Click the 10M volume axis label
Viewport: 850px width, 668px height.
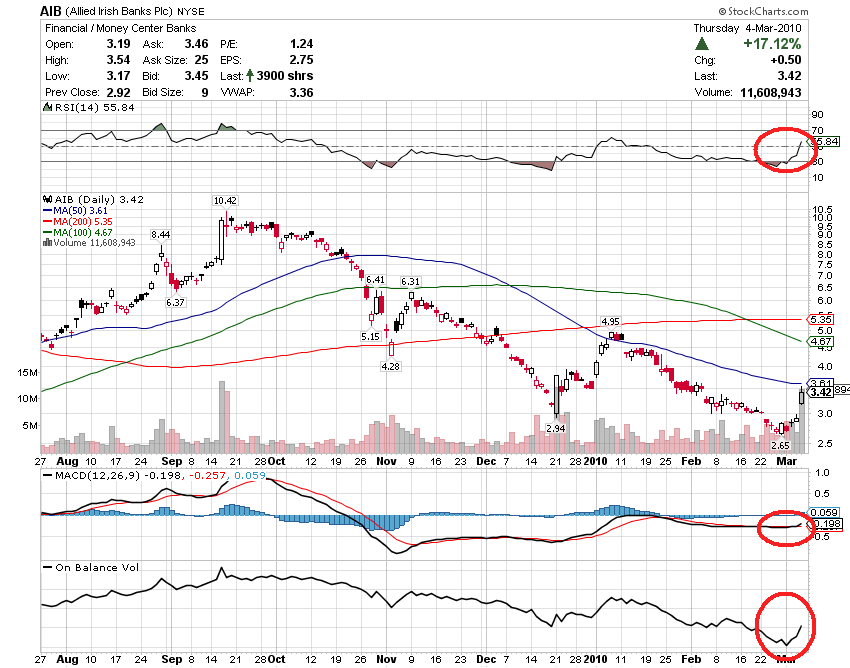pyautogui.click(x=27, y=399)
